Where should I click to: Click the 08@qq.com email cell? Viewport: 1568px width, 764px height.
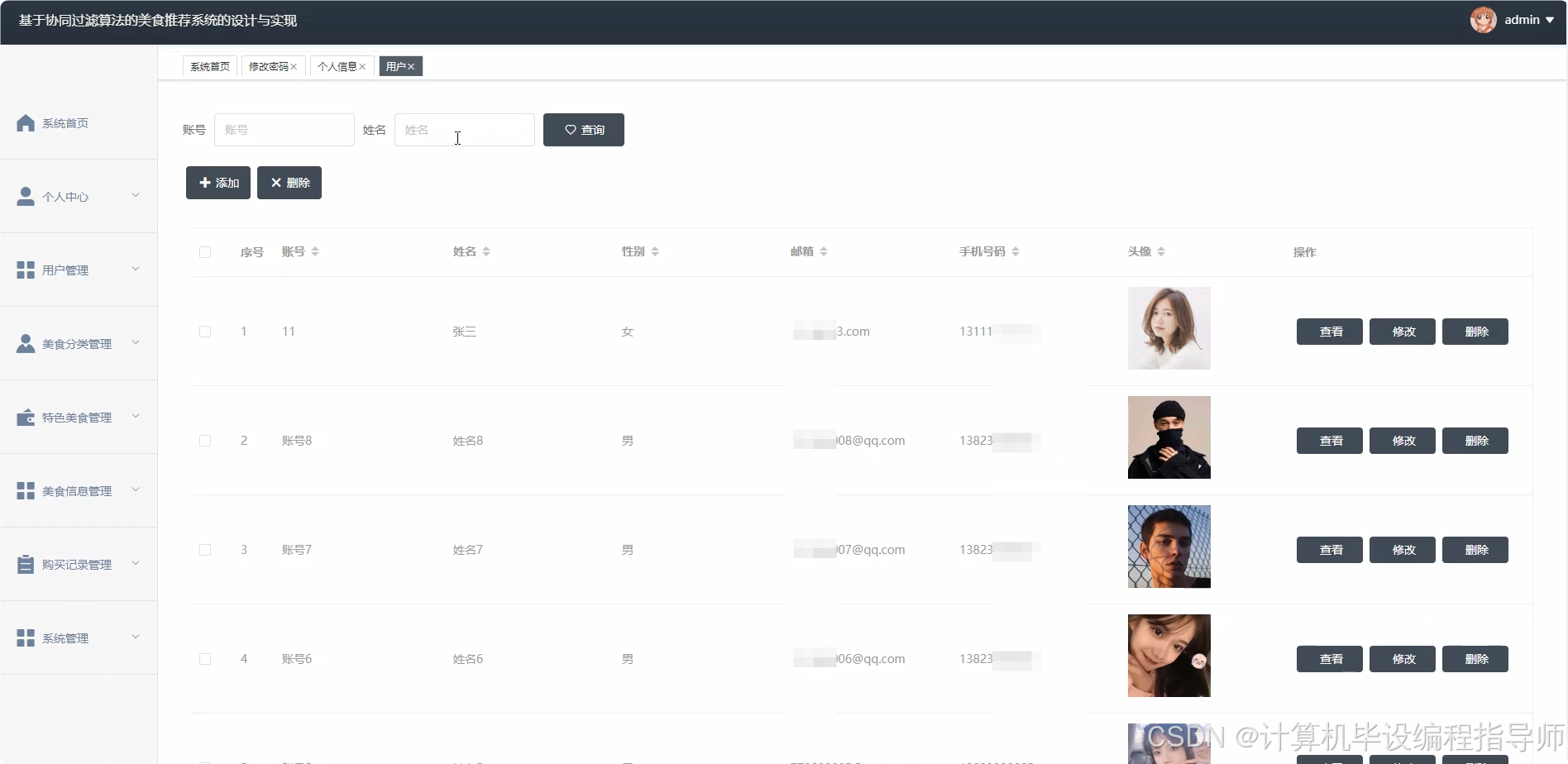[849, 441]
